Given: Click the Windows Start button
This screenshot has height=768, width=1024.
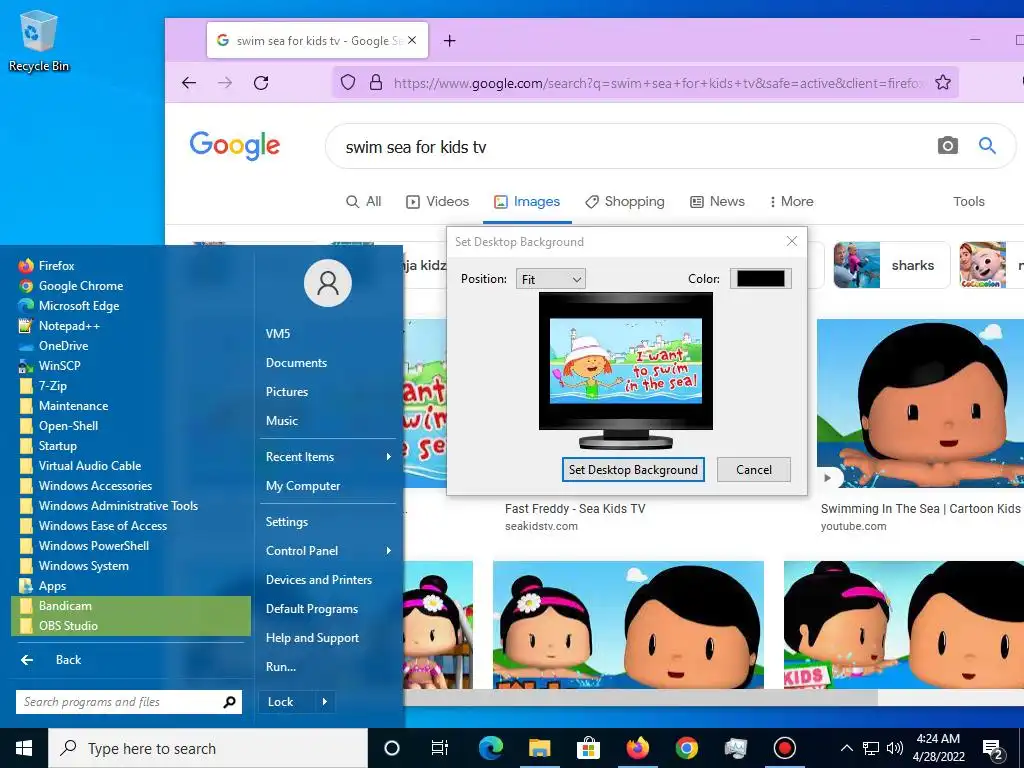Looking at the screenshot, I should 24,748.
